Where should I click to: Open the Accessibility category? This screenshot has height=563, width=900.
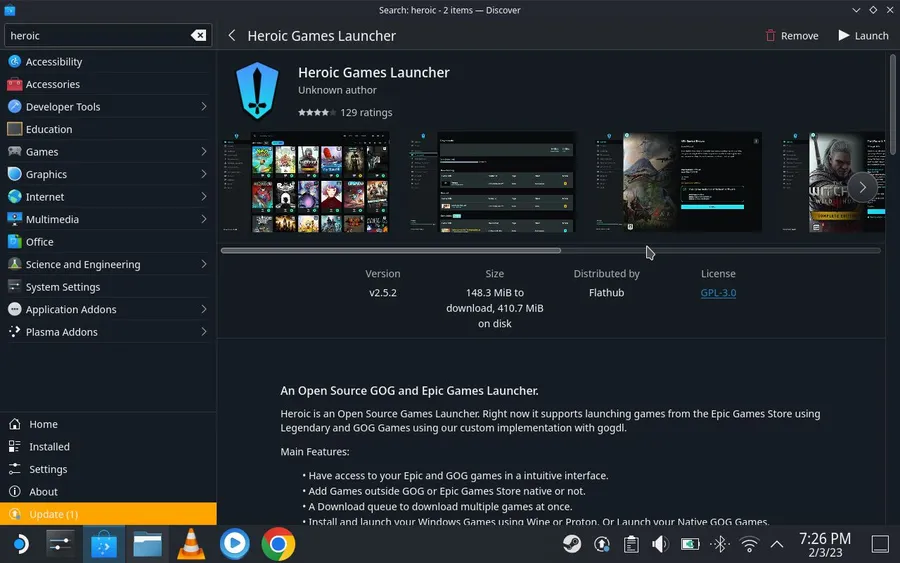tap(108, 61)
